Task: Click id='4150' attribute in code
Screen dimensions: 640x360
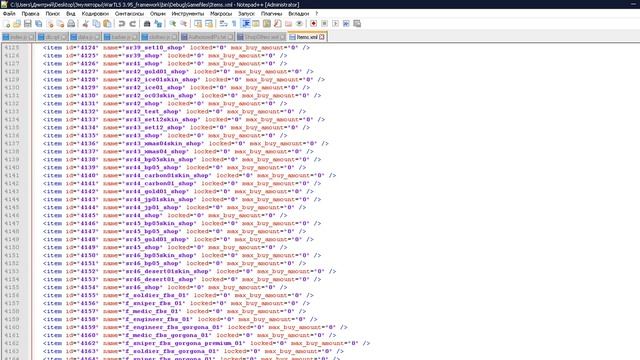Action: pyautogui.click(x=82, y=256)
